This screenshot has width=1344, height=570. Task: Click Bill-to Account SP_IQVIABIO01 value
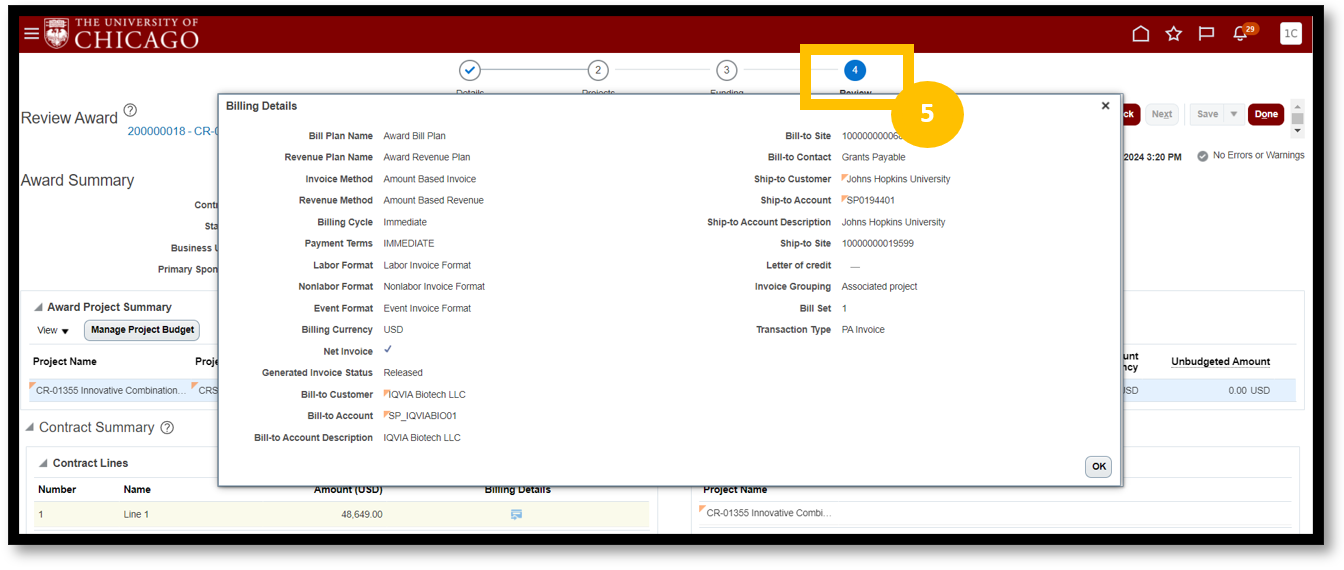[421, 415]
